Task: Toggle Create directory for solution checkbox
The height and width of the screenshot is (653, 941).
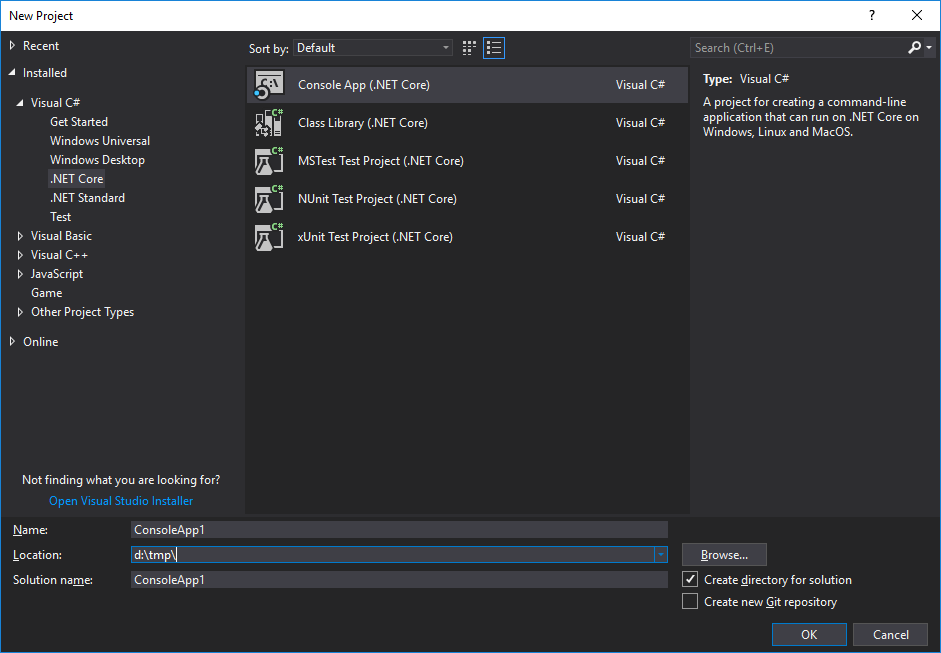Action: click(690, 579)
